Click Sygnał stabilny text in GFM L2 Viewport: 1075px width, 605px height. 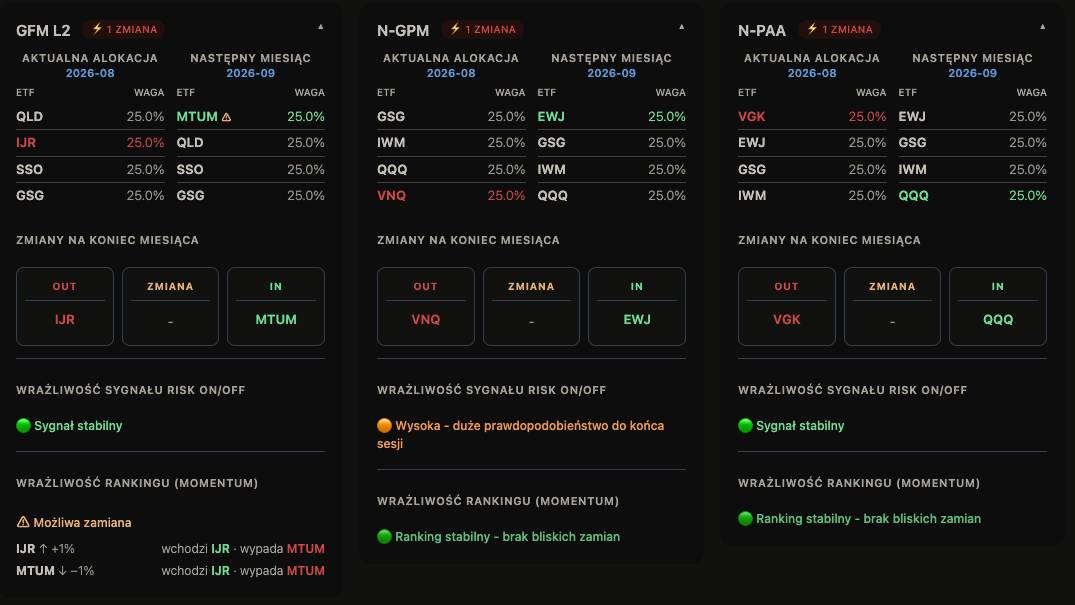[x=78, y=426]
